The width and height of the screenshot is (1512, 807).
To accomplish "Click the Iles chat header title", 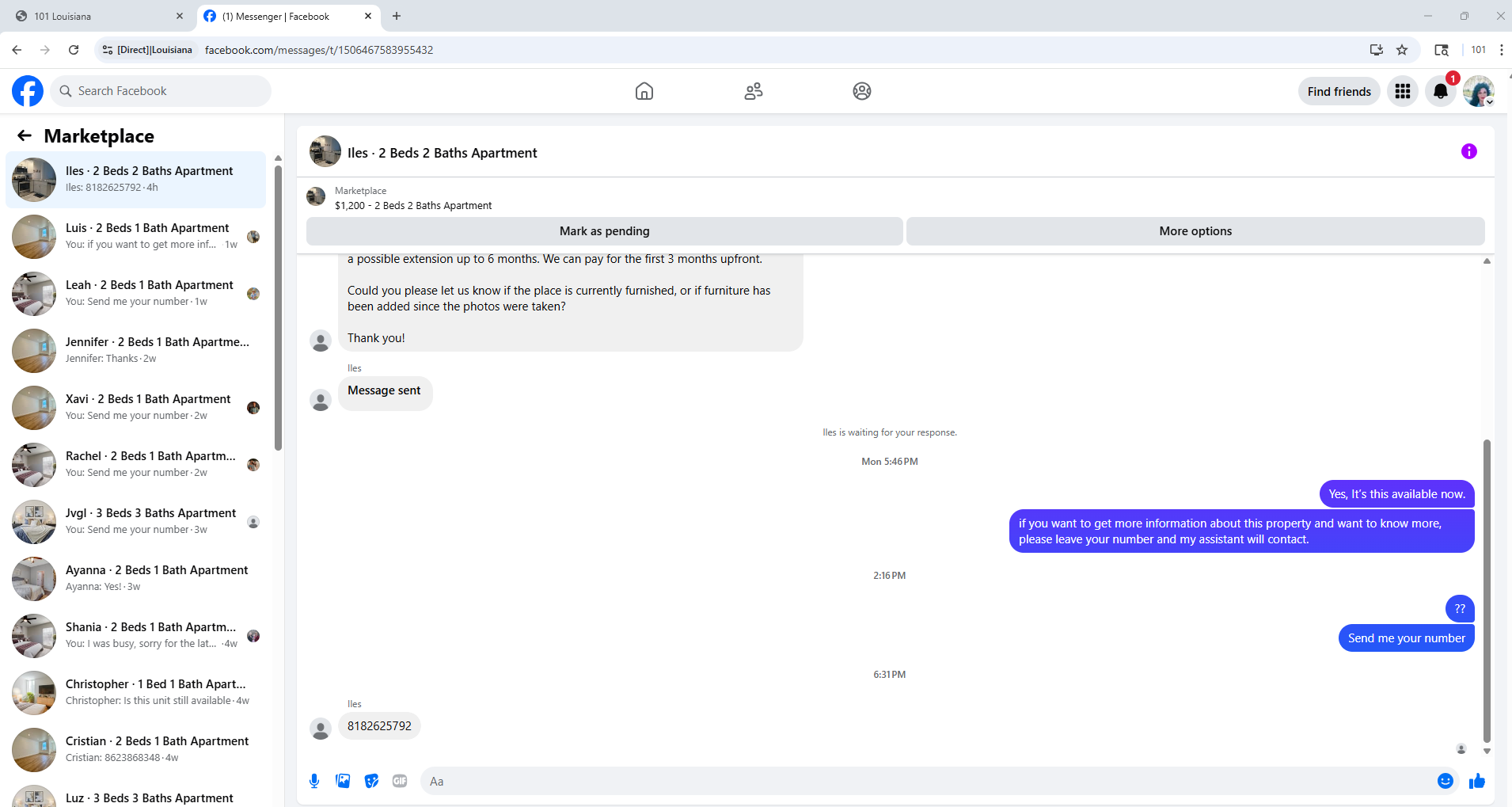I will [442, 153].
